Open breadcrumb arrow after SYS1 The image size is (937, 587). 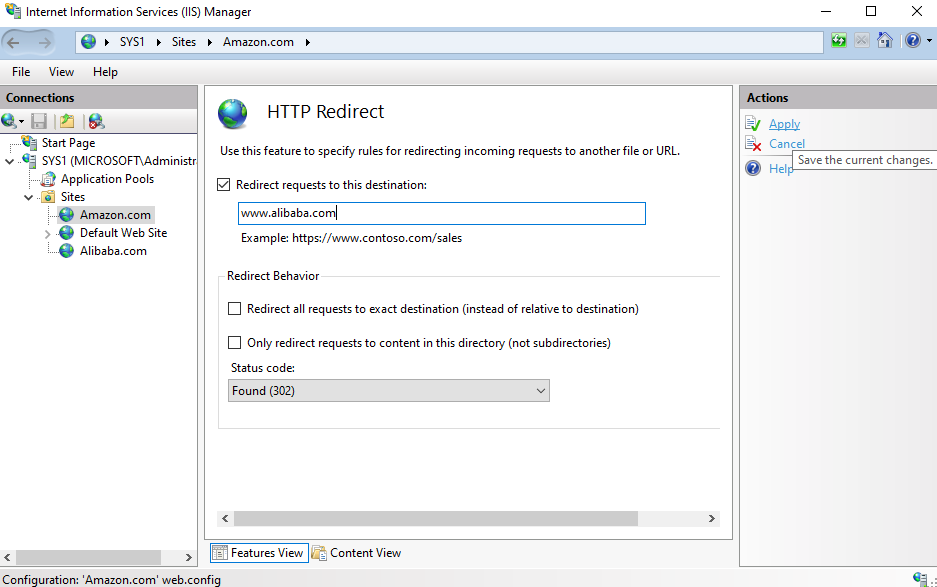pos(158,42)
